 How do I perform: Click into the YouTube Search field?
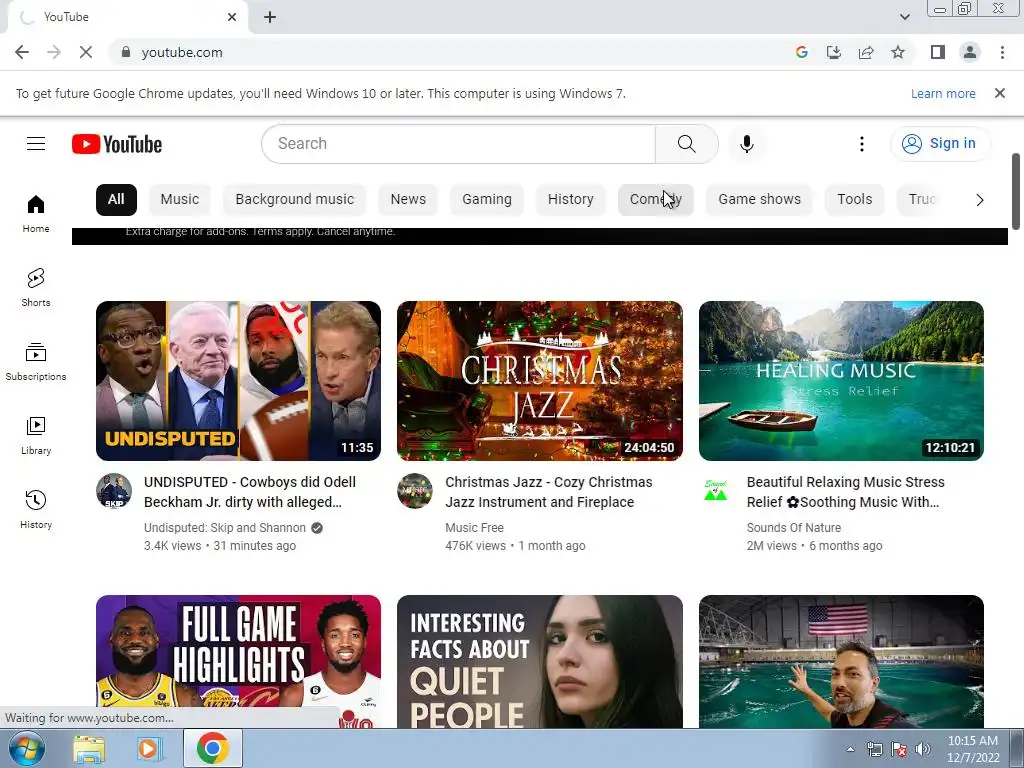point(458,144)
